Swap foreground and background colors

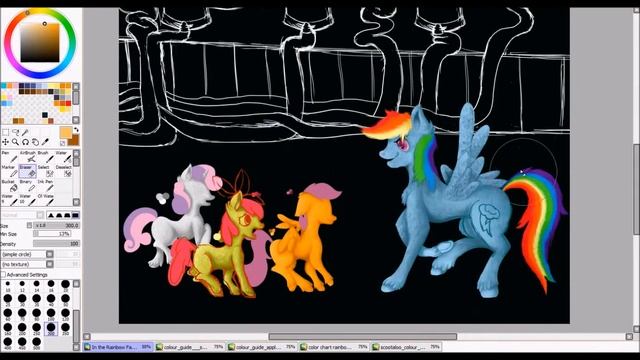pos(76,130)
